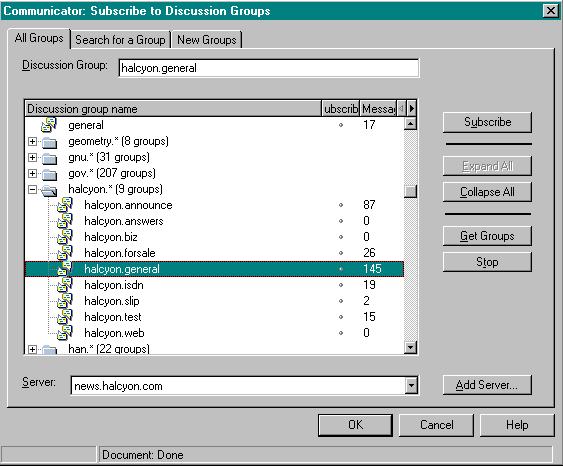Open Help for this dialog
The height and width of the screenshot is (466, 563).
(517, 425)
